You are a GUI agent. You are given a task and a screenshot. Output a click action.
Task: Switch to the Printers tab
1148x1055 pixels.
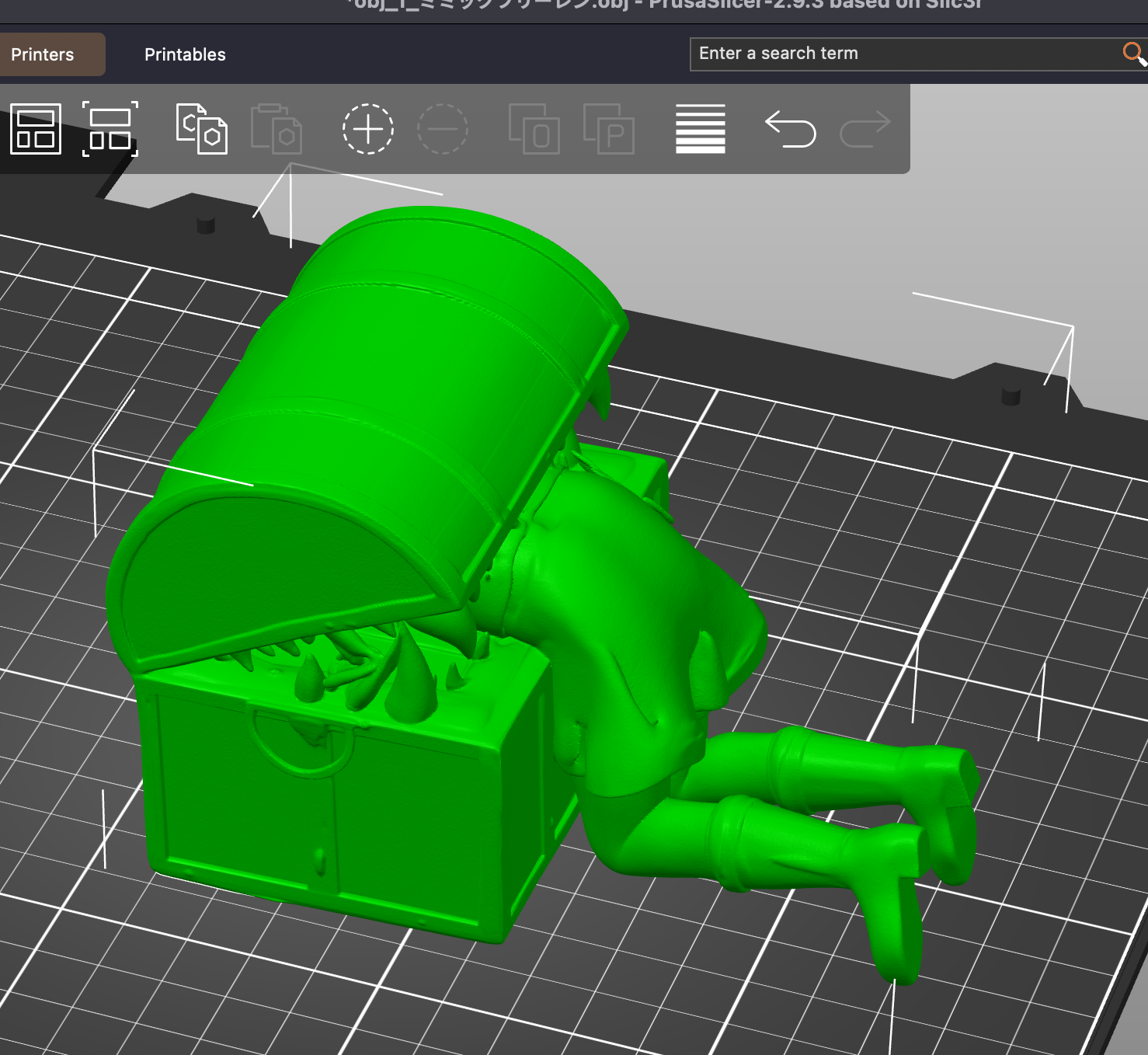tap(43, 54)
